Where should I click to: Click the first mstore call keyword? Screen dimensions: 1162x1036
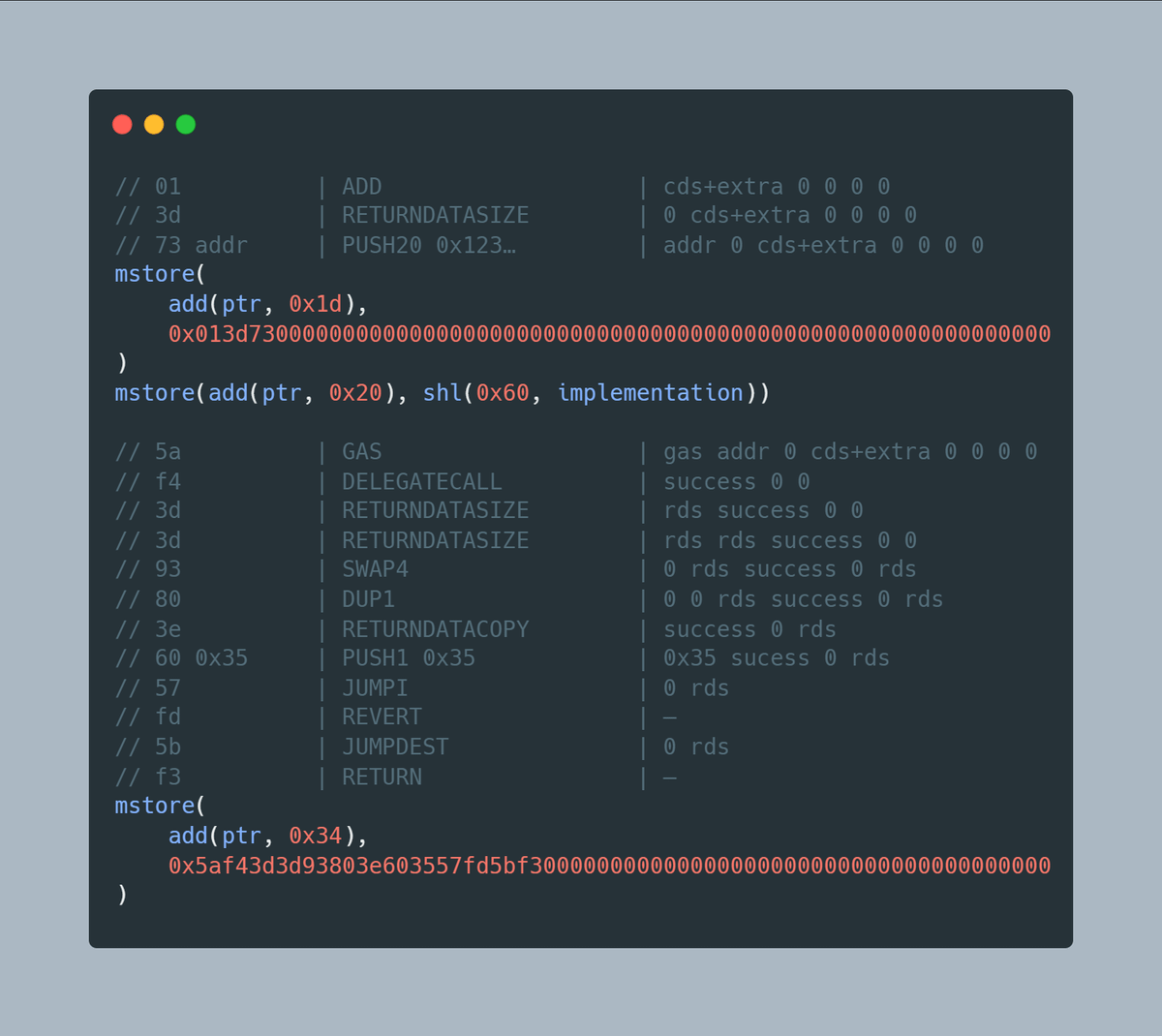tap(154, 274)
